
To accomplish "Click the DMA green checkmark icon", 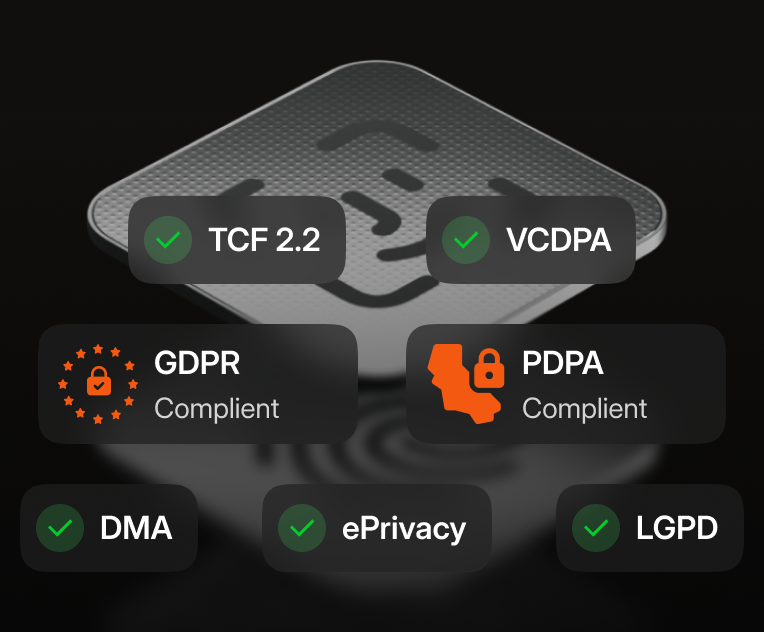I will [x=60, y=528].
